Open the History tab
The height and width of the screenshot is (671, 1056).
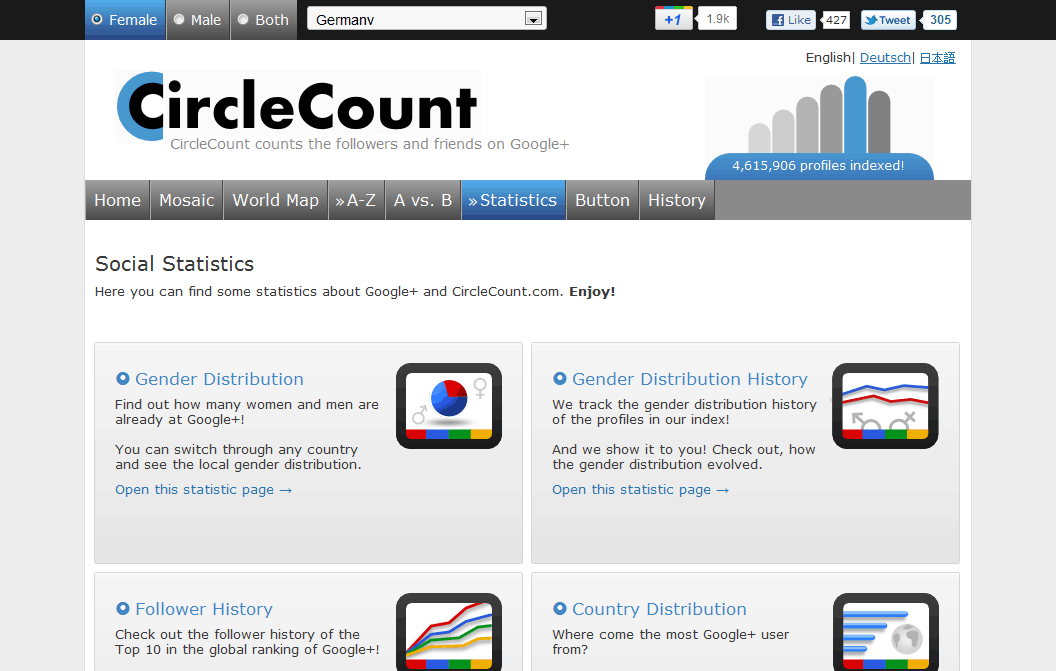[677, 200]
